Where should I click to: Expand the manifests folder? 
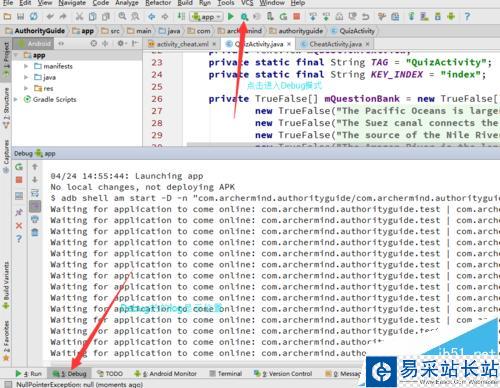(26, 66)
